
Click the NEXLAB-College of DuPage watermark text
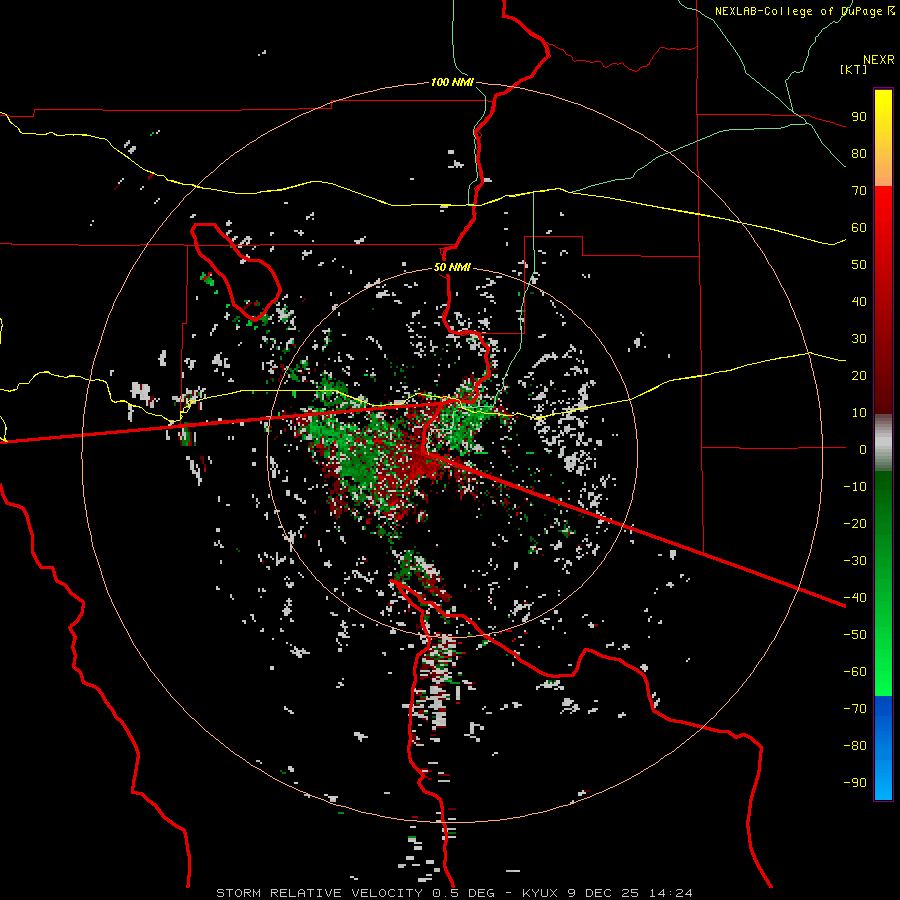[x=804, y=11]
